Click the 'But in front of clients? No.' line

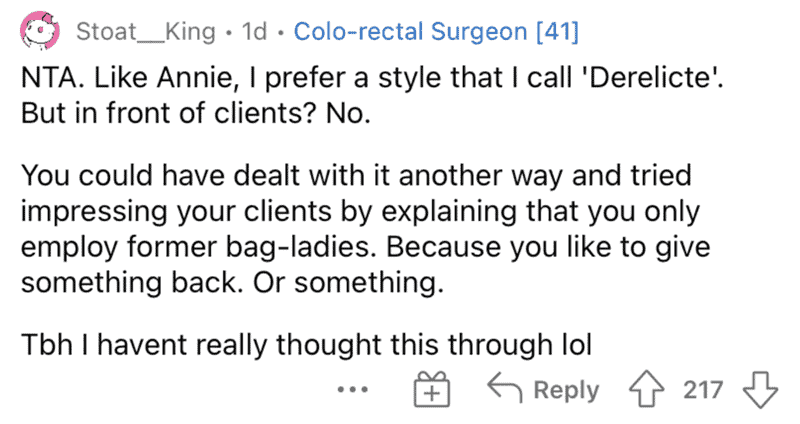(196, 113)
